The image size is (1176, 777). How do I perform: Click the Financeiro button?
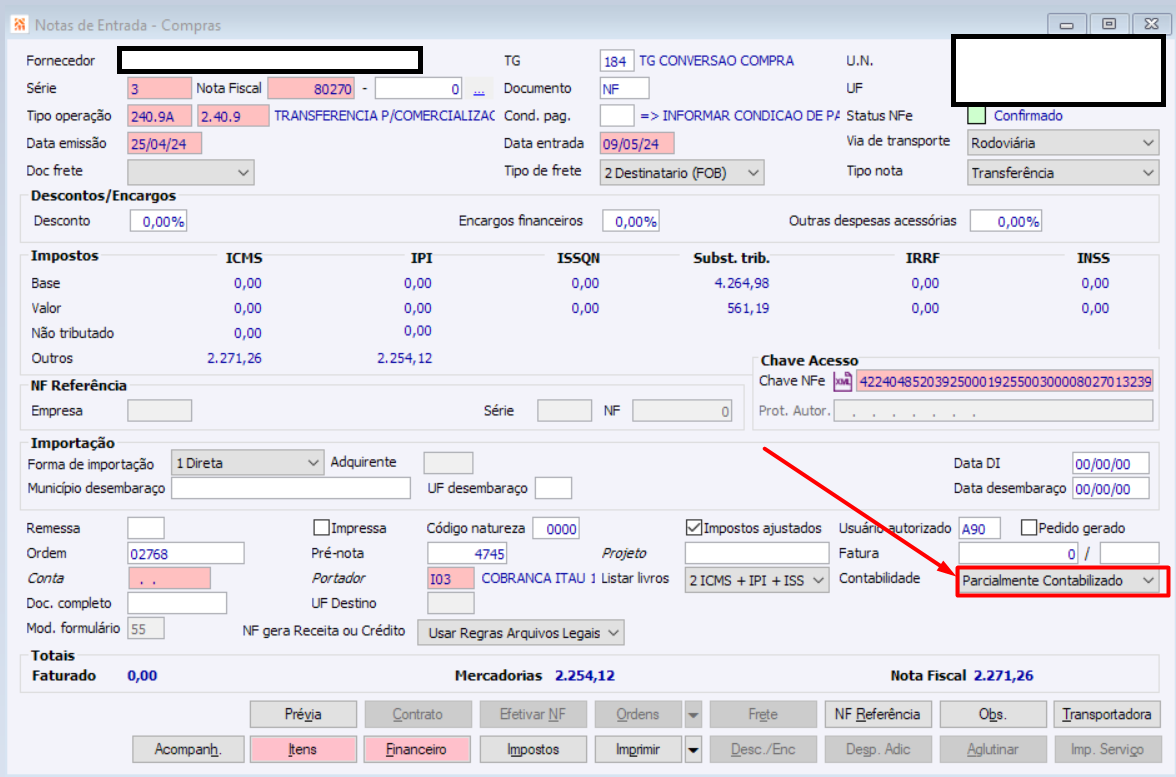coord(417,749)
